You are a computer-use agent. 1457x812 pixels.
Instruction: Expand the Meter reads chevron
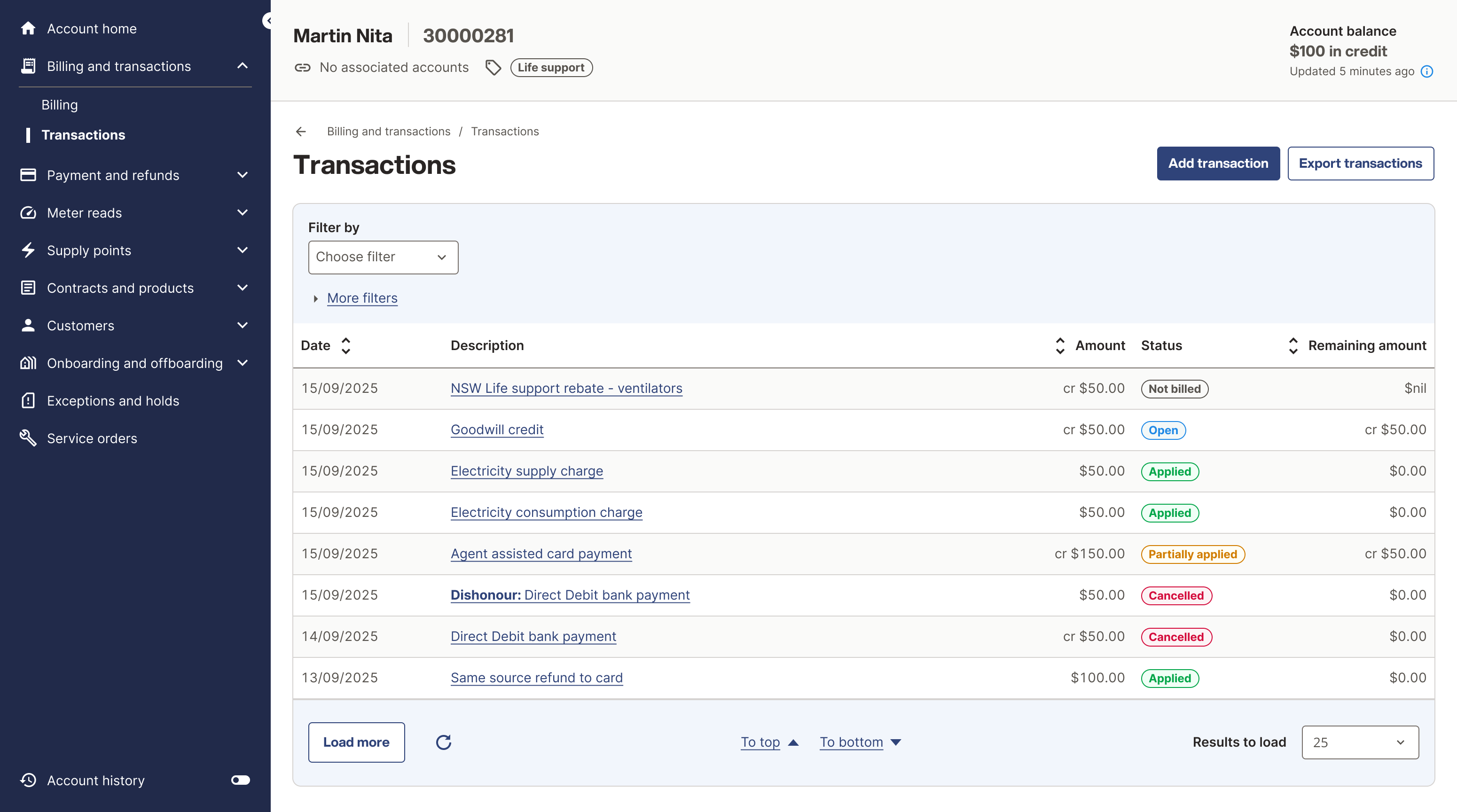point(243,212)
